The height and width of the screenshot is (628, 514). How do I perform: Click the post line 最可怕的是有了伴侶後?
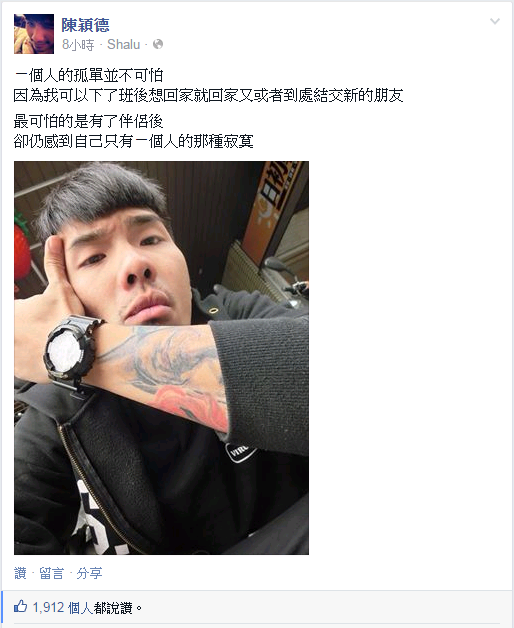tap(89, 121)
